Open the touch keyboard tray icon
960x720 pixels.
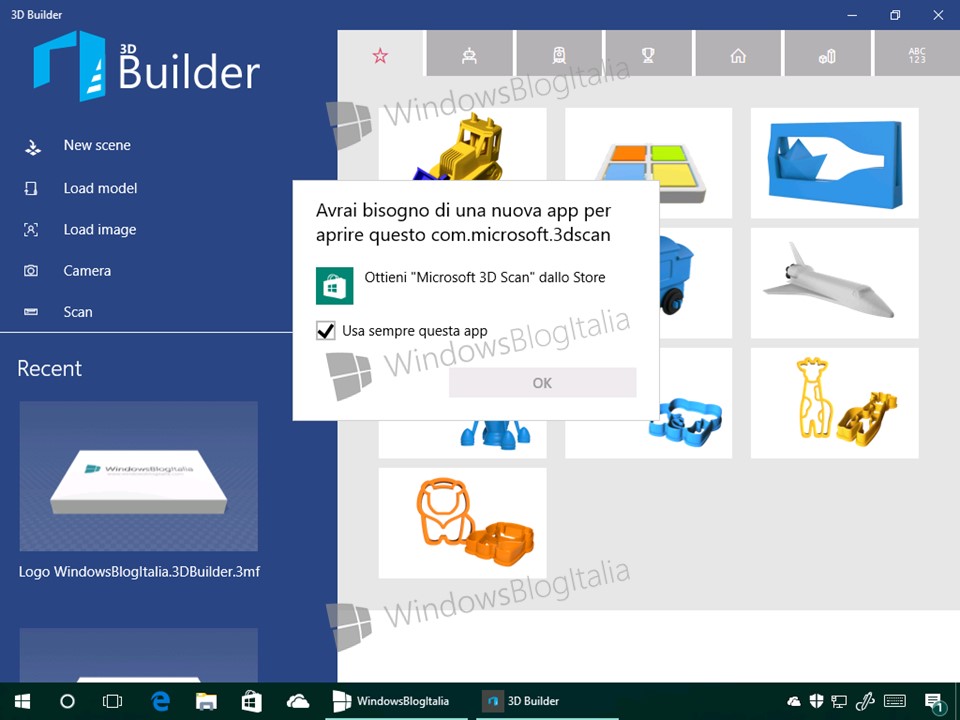[895, 702]
